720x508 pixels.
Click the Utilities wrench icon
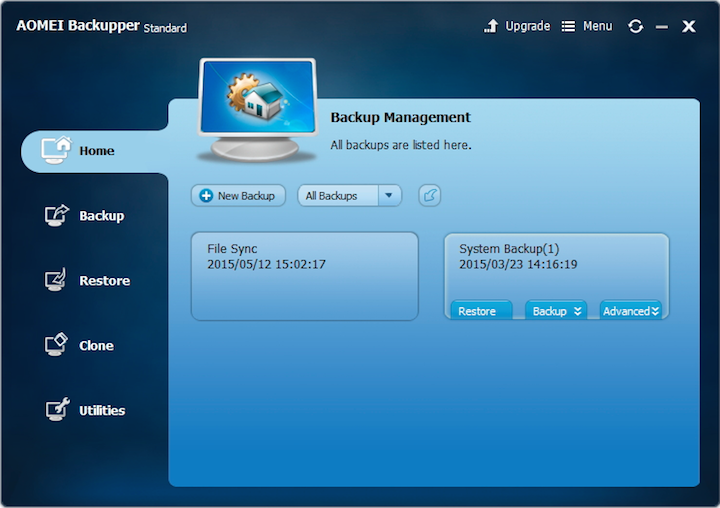pos(57,409)
